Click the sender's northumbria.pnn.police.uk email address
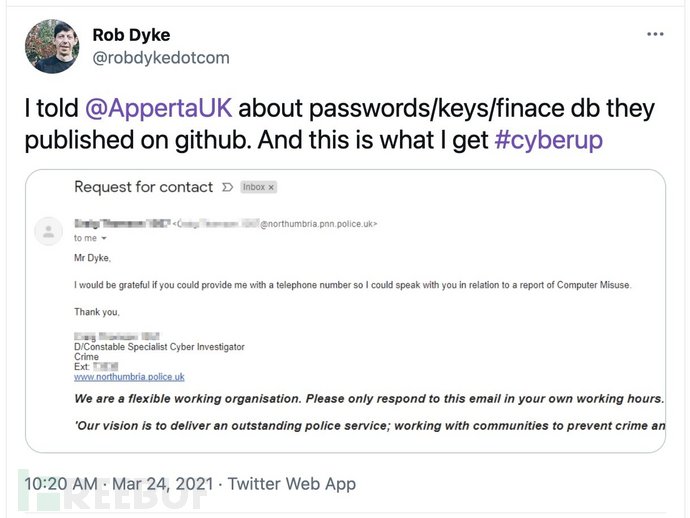The image size is (690, 518). (x=318, y=224)
